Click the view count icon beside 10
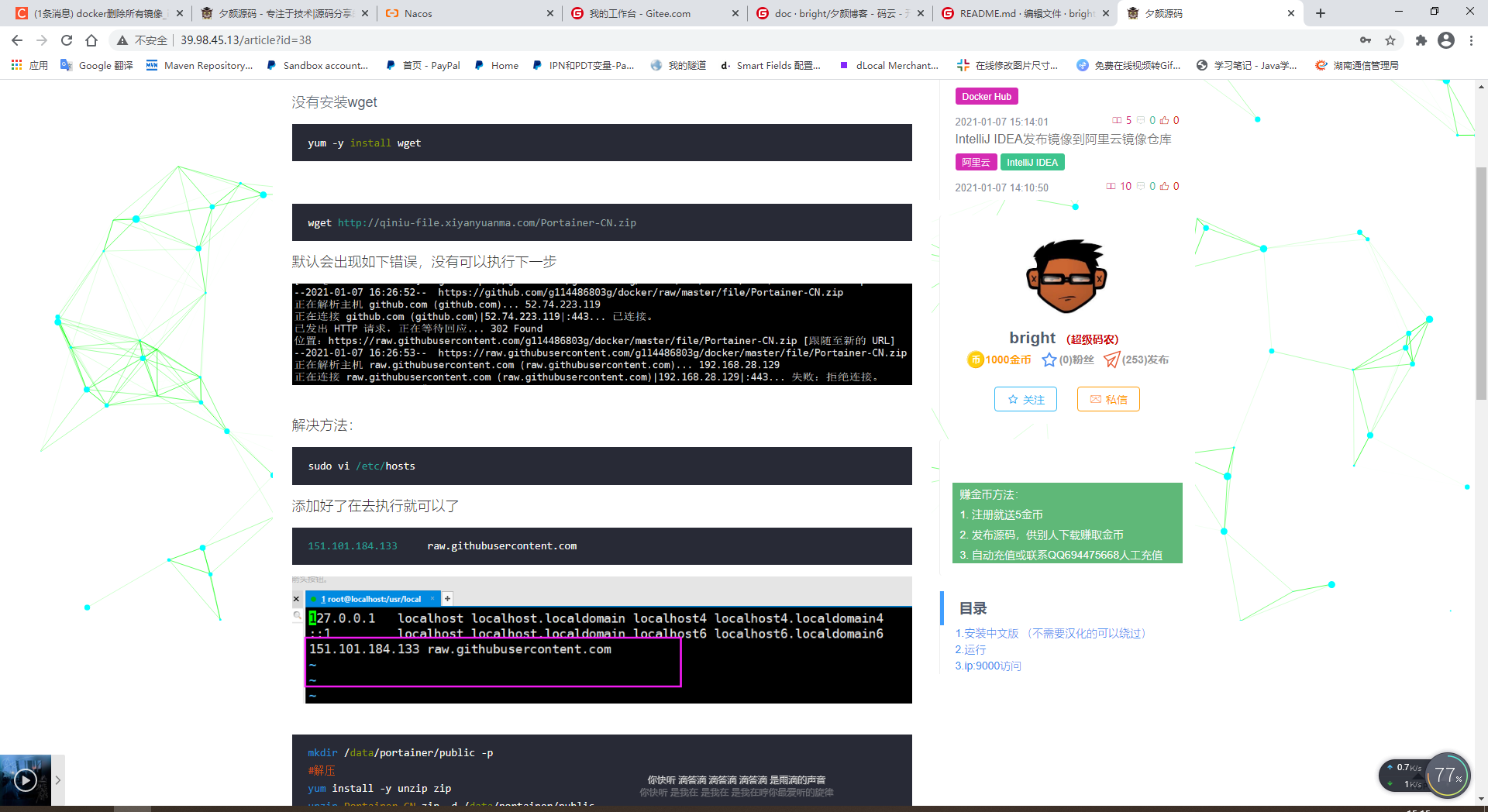 point(1111,187)
